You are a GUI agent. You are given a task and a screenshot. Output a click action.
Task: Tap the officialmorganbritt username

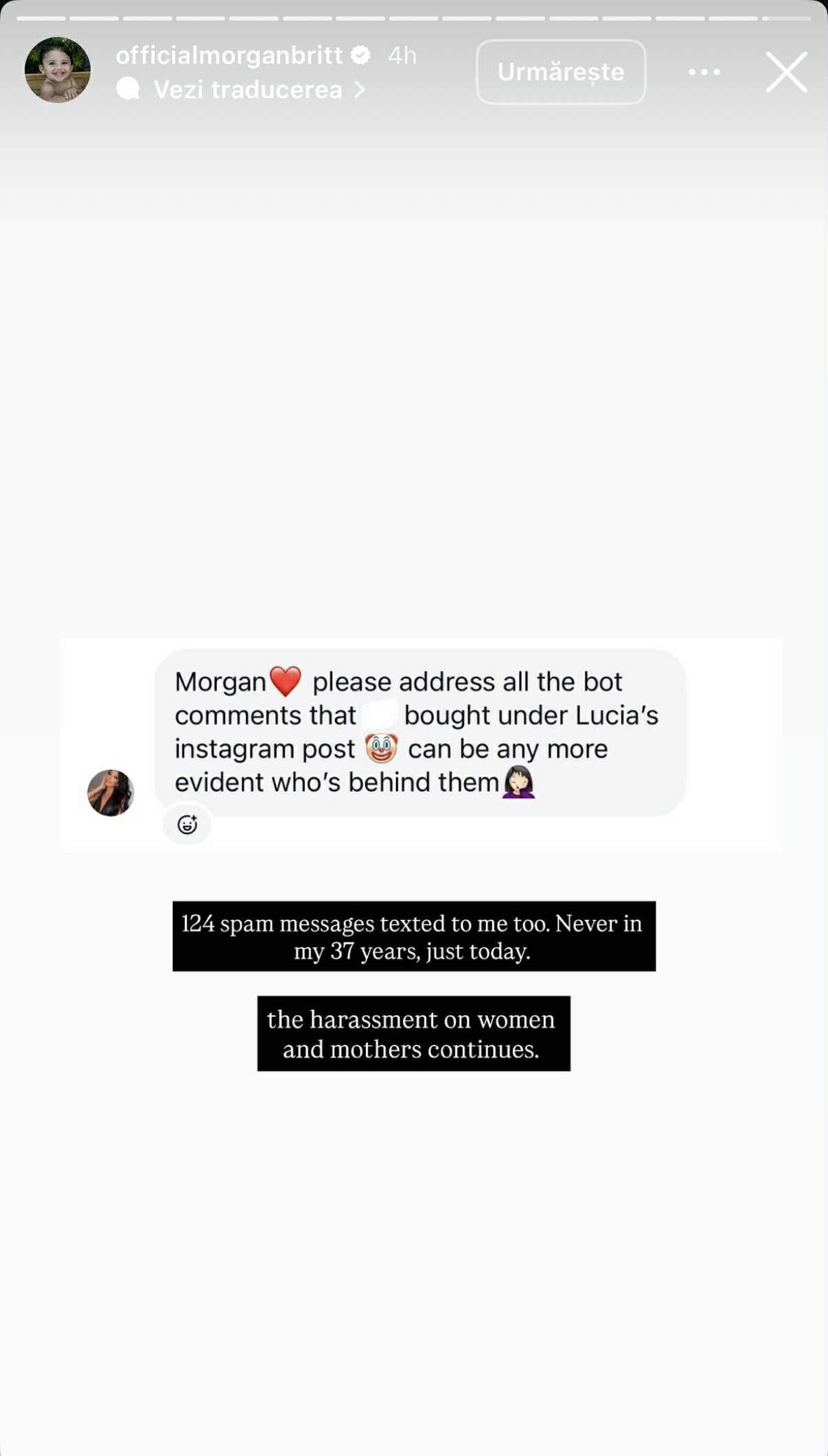point(229,56)
